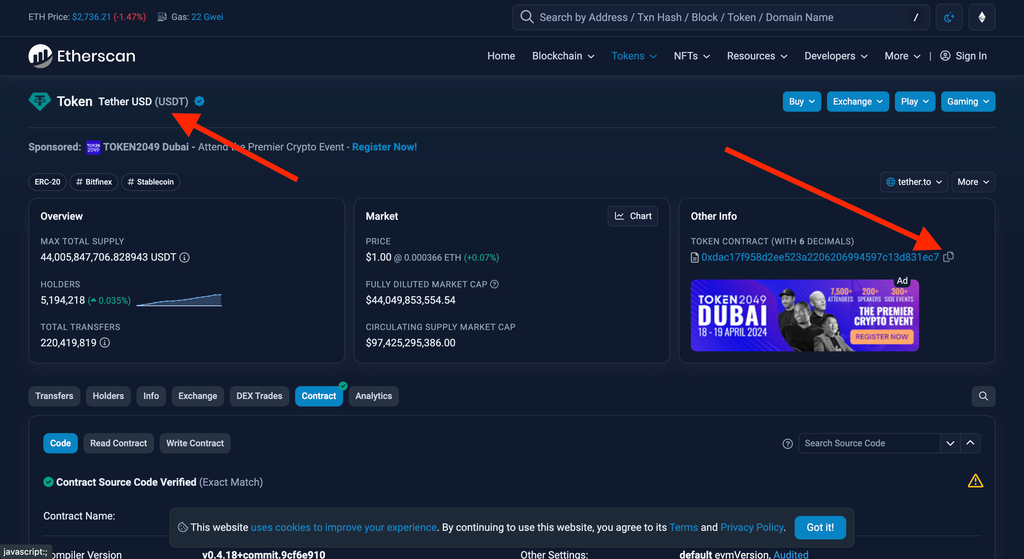Switch to the Info tab
The image size is (1024, 559).
click(x=151, y=396)
